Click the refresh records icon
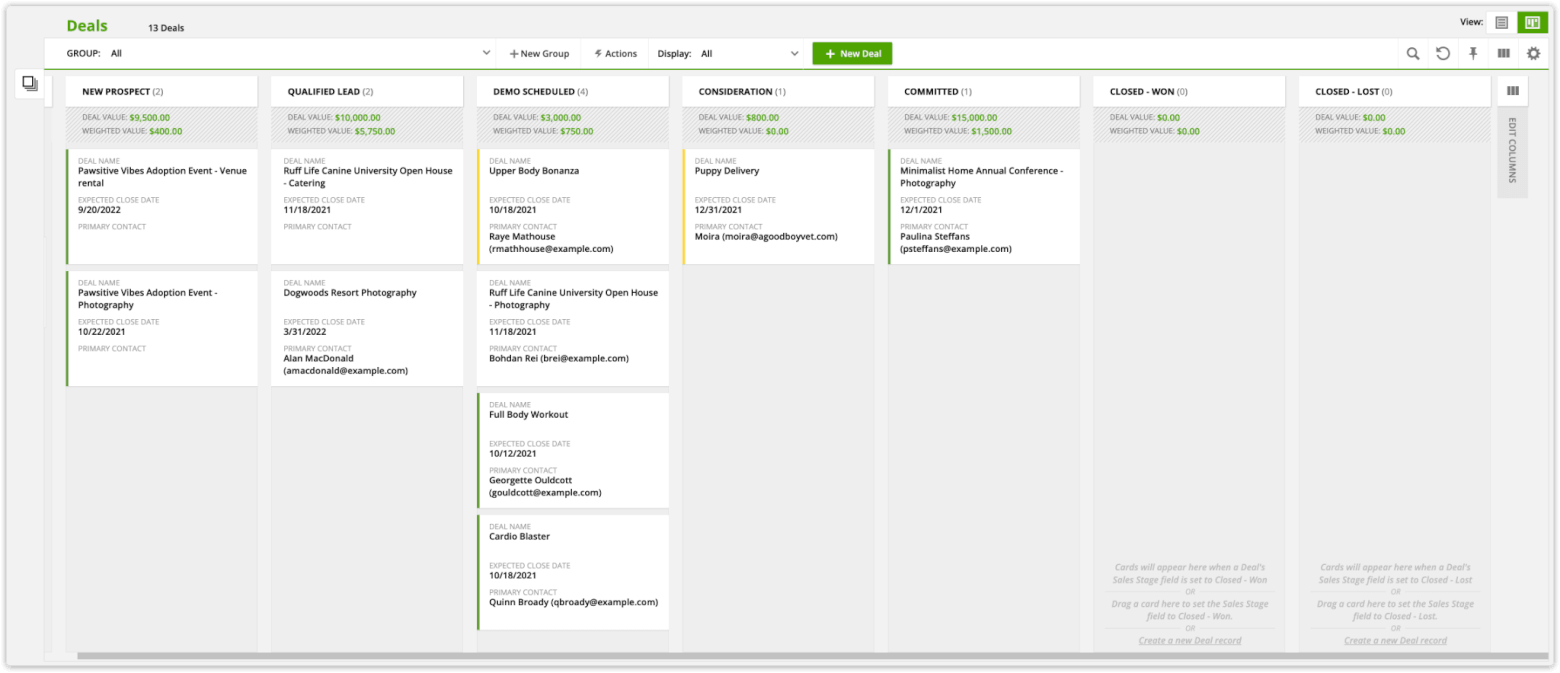Viewport: 1560px width, 673px height. coord(1443,53)
